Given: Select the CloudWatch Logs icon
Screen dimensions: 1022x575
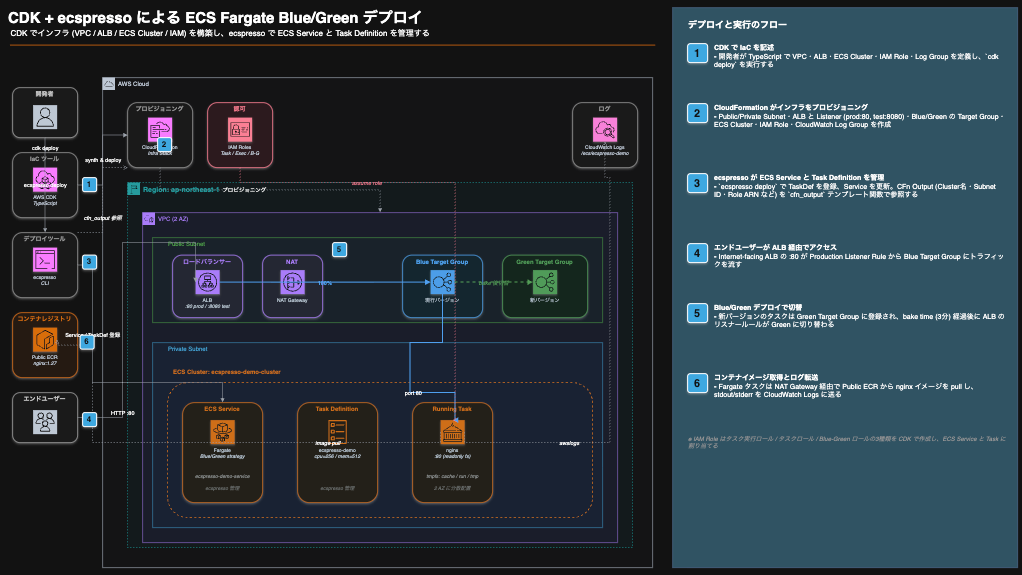Looking at the screenshot, I should point(604,130).
